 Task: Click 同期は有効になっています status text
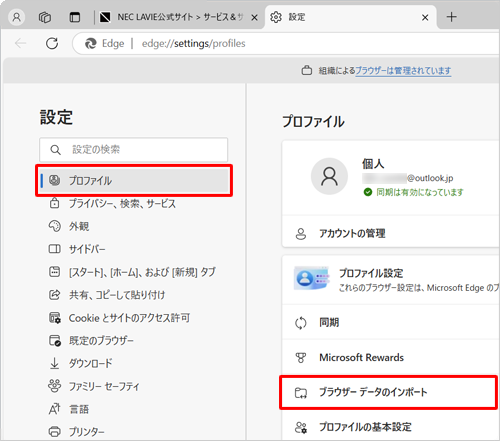[420, 192]
